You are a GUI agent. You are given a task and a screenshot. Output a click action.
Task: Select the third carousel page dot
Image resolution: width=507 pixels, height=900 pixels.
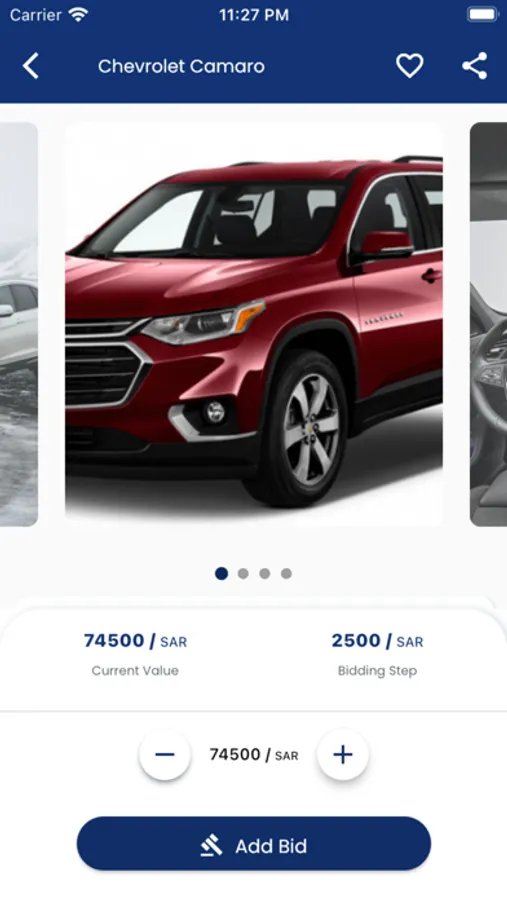[265, 573]
